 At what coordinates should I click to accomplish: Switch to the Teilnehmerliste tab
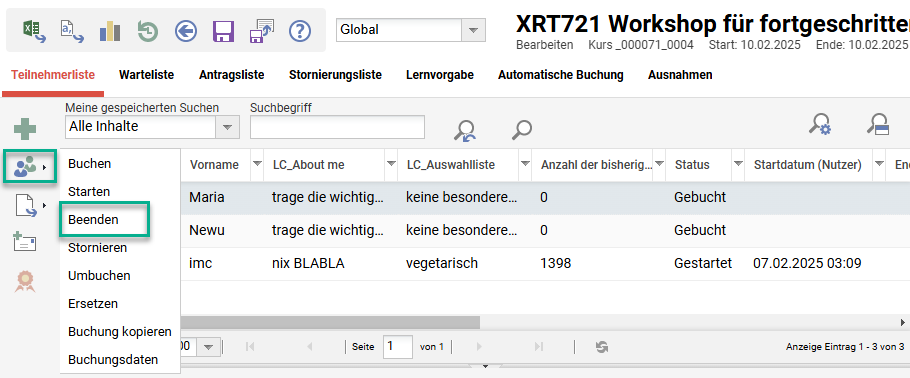53,75
